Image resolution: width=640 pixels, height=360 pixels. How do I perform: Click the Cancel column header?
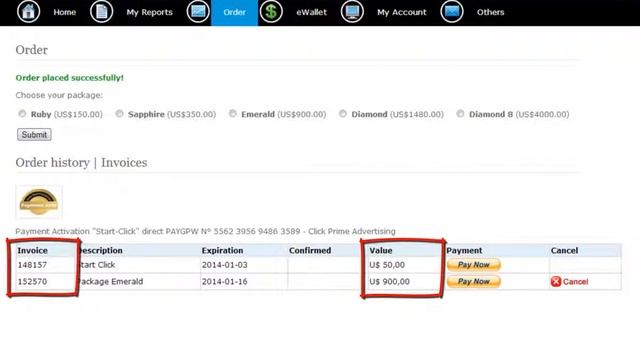point(564,250)
